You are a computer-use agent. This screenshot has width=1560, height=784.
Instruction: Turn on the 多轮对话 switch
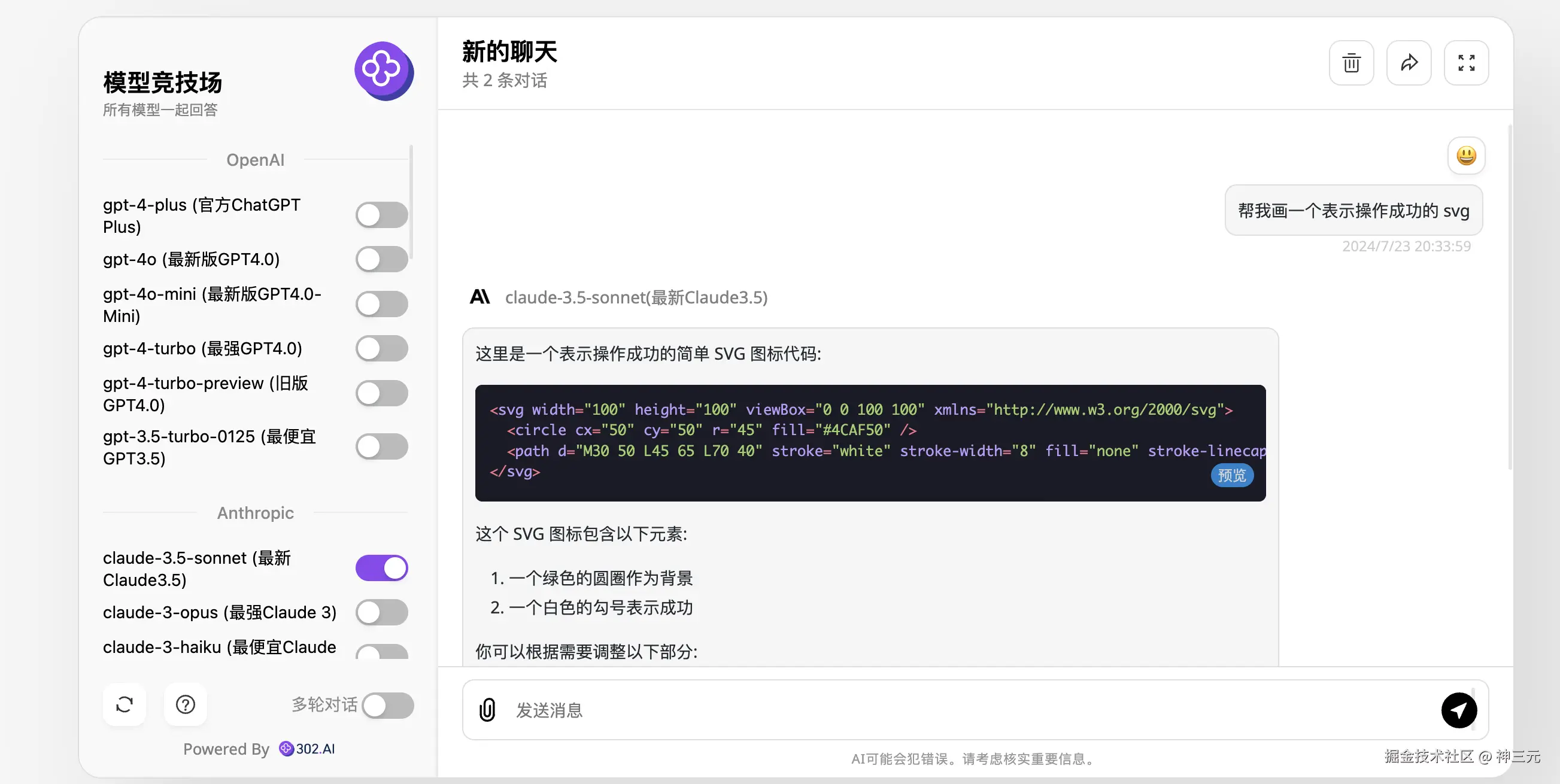[x=387, y=705]
